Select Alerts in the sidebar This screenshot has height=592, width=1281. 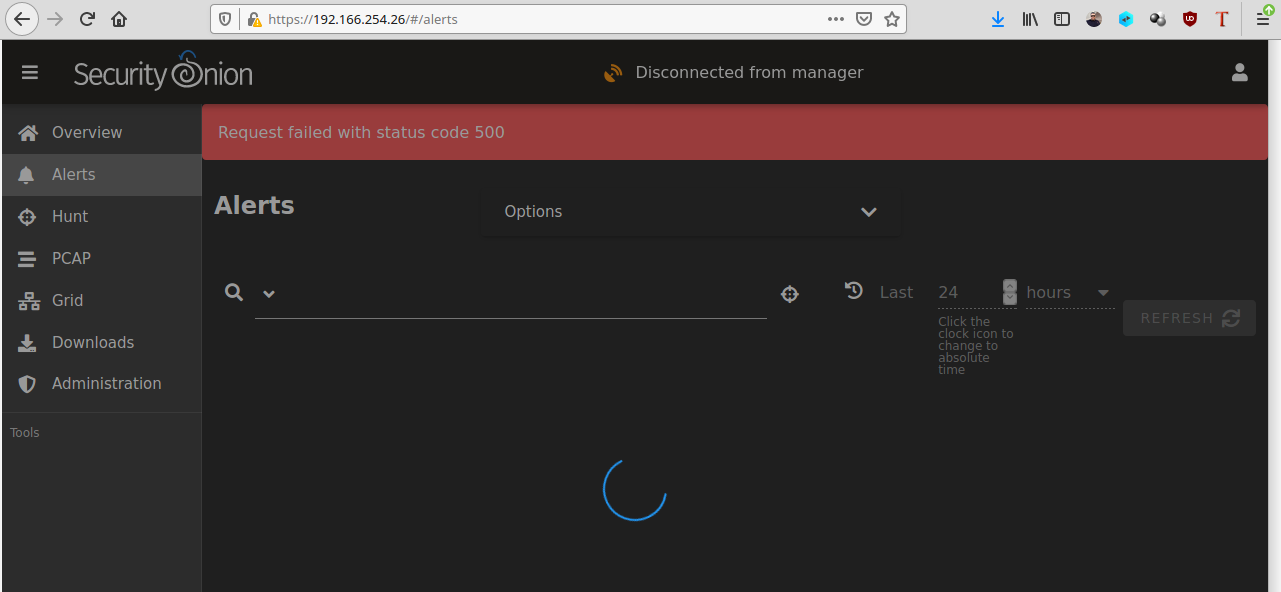pos(101,174)
